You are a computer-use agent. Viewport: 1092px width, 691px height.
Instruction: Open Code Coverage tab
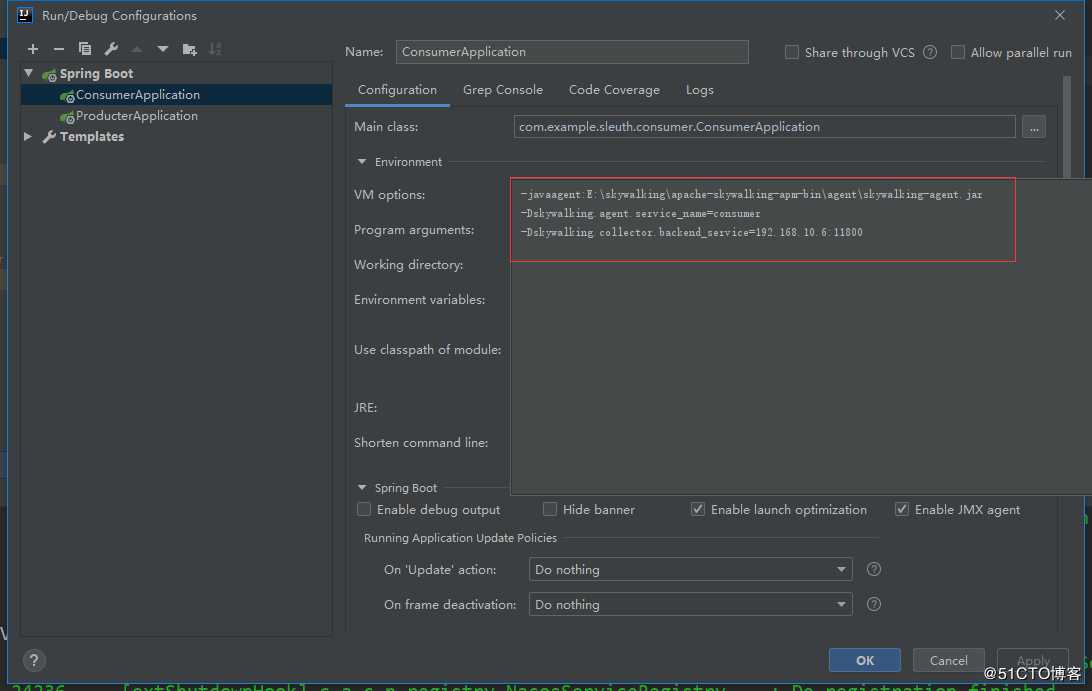(x=614, y=90)
